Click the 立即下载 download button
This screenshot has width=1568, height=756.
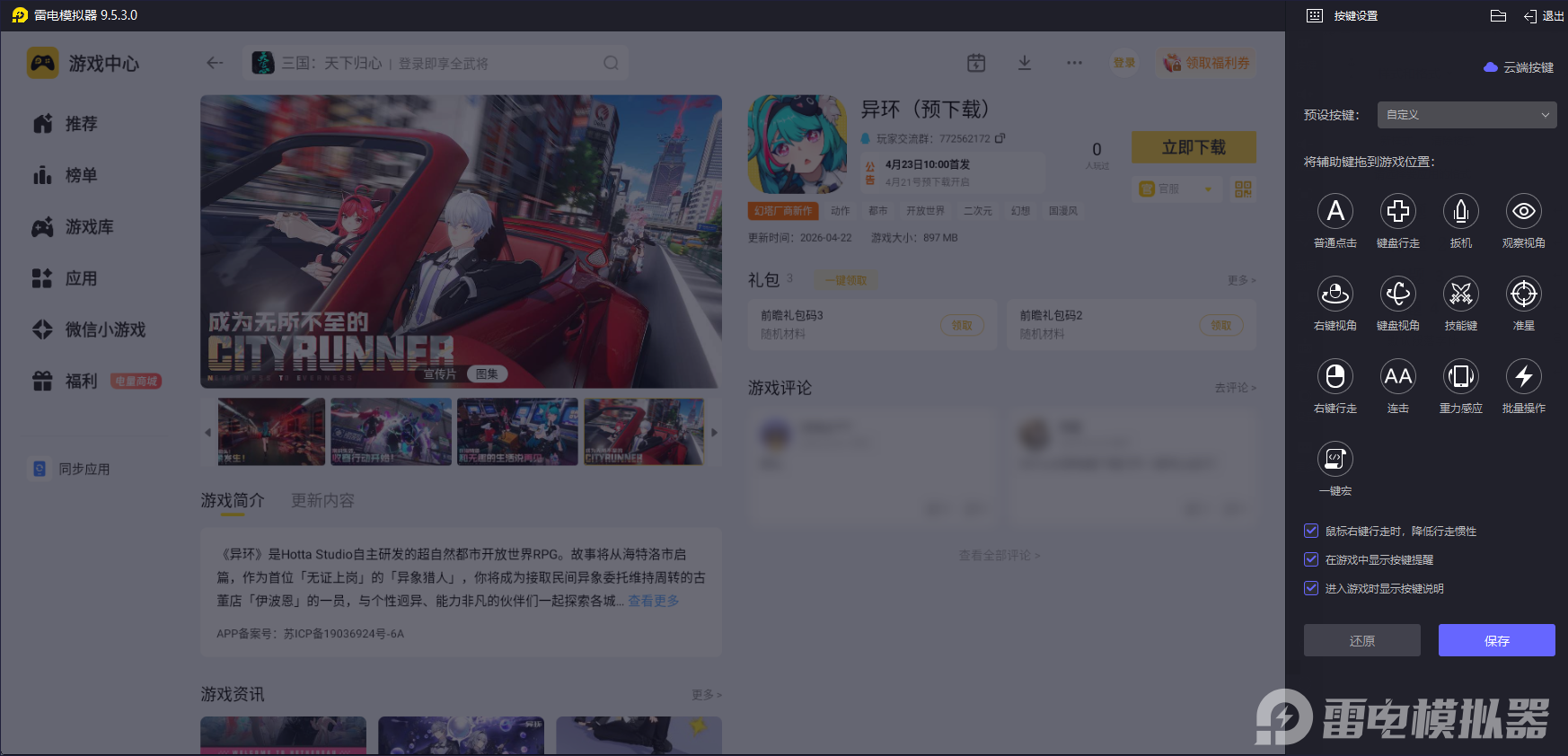point(1194,147)
